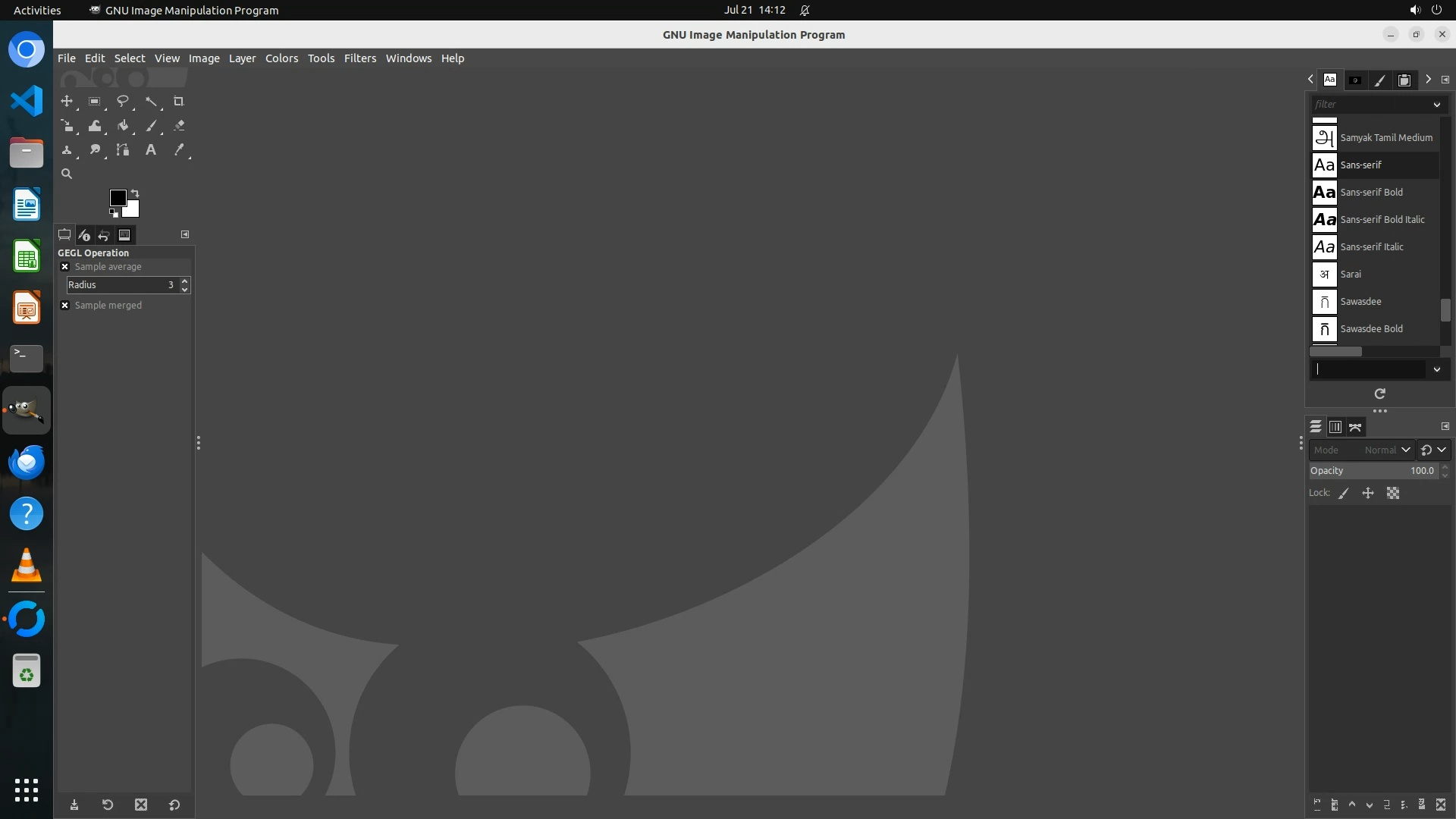Image resolution: width=1456 pixels, height=819 pixels.
Task: Toggle the Sample merged checkbox
Action: [65, 306]
